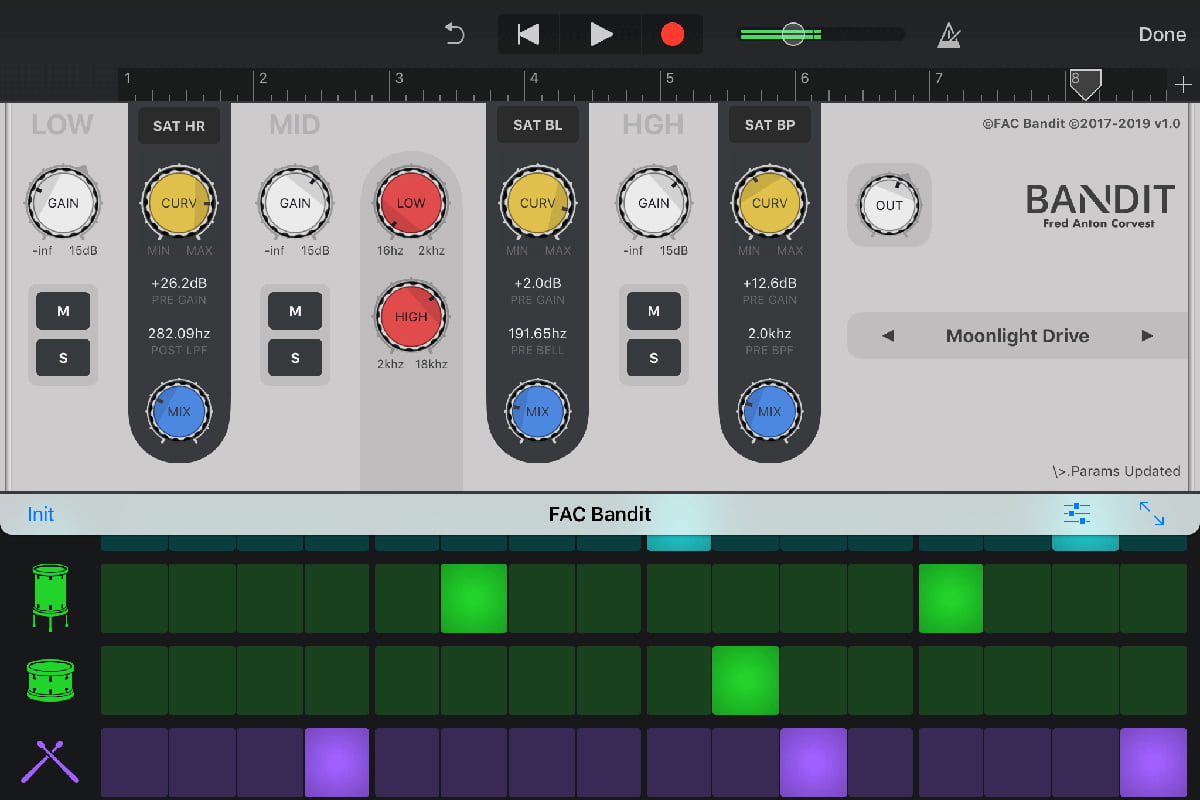
Task: Select the purple crossed drumsticks icon
Action: point(50,762)
